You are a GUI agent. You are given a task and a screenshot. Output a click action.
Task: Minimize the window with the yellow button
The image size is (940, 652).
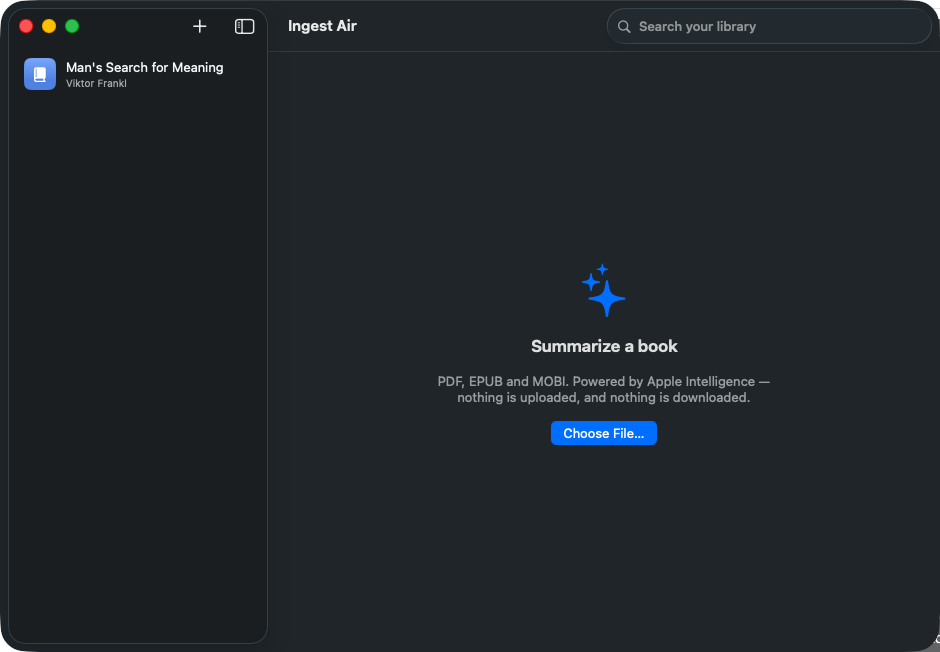click(x=49, y=26)
